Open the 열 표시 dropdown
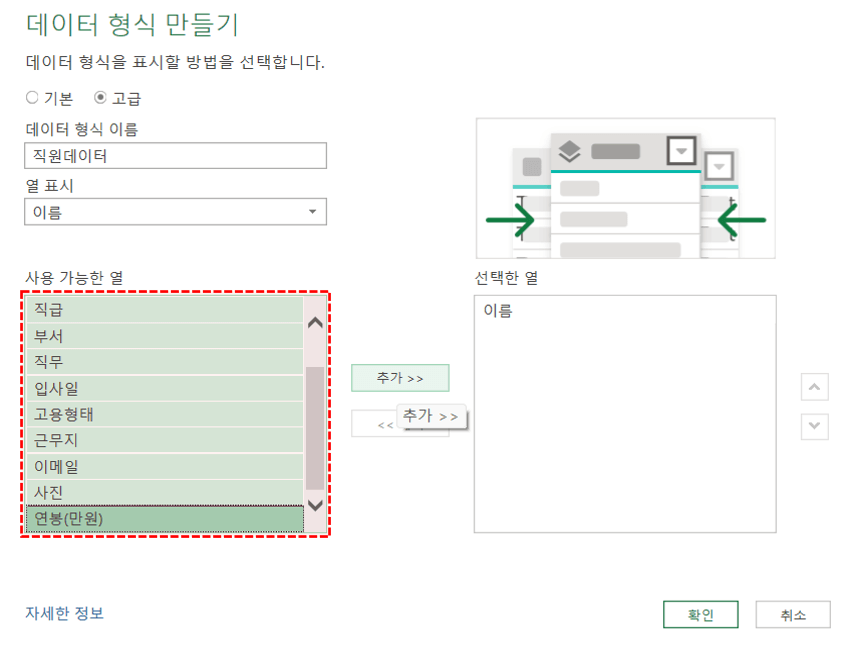This screenshot has height=645, width=856. [311, 212]
